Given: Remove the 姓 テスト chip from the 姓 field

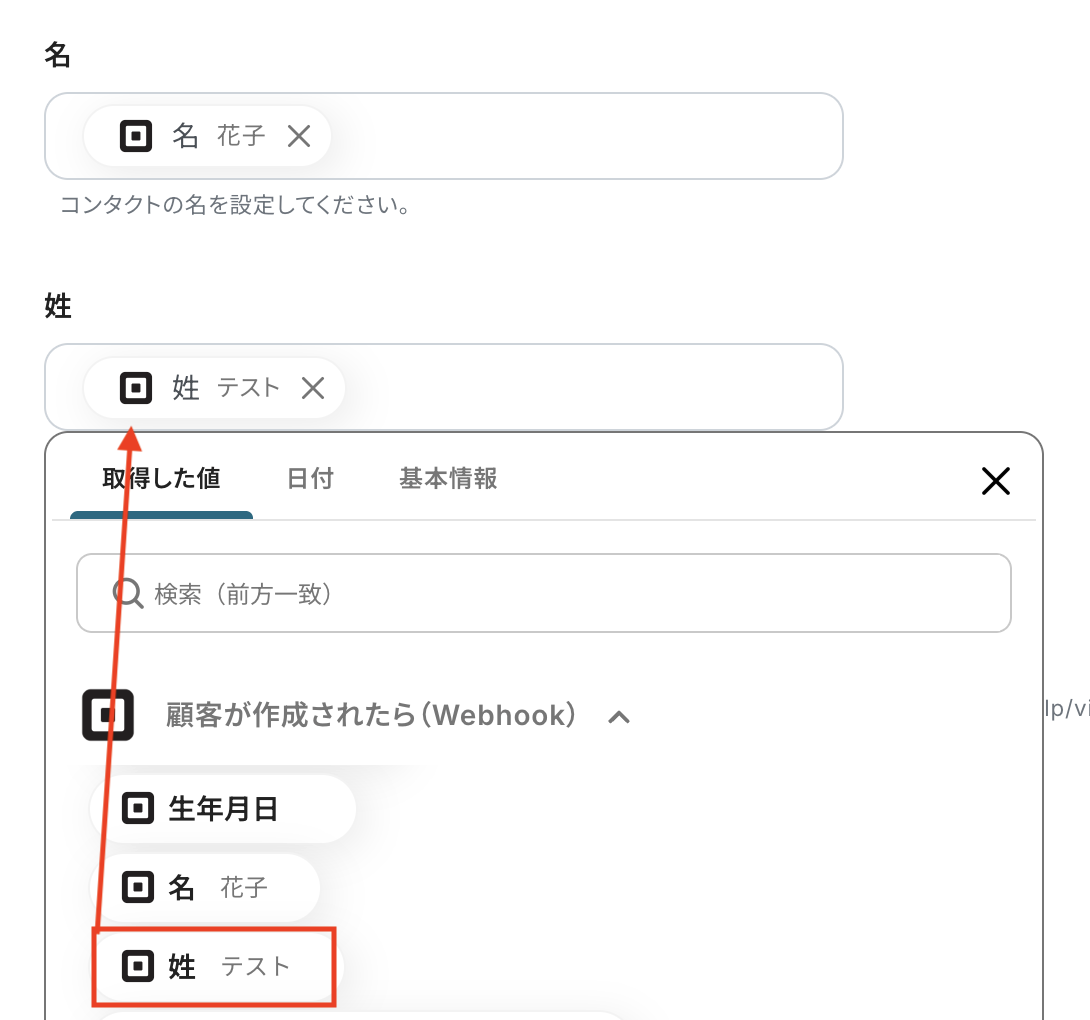Looking at the screenshot, I should tap(313, 388).
